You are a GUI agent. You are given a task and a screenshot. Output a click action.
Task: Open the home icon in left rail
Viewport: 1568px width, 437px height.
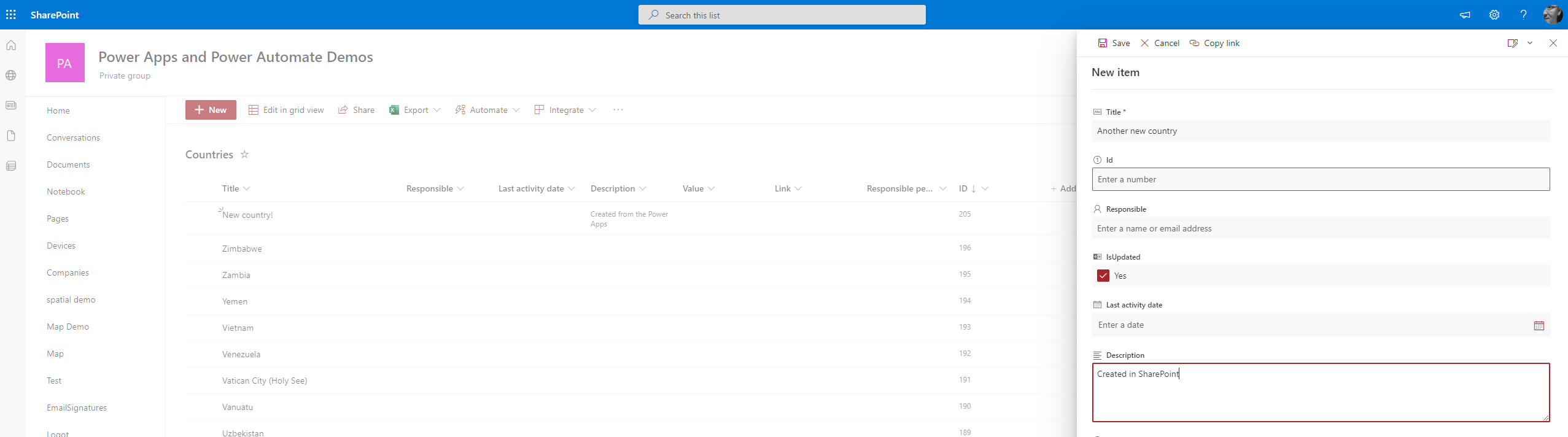click(x=11, y=45)
